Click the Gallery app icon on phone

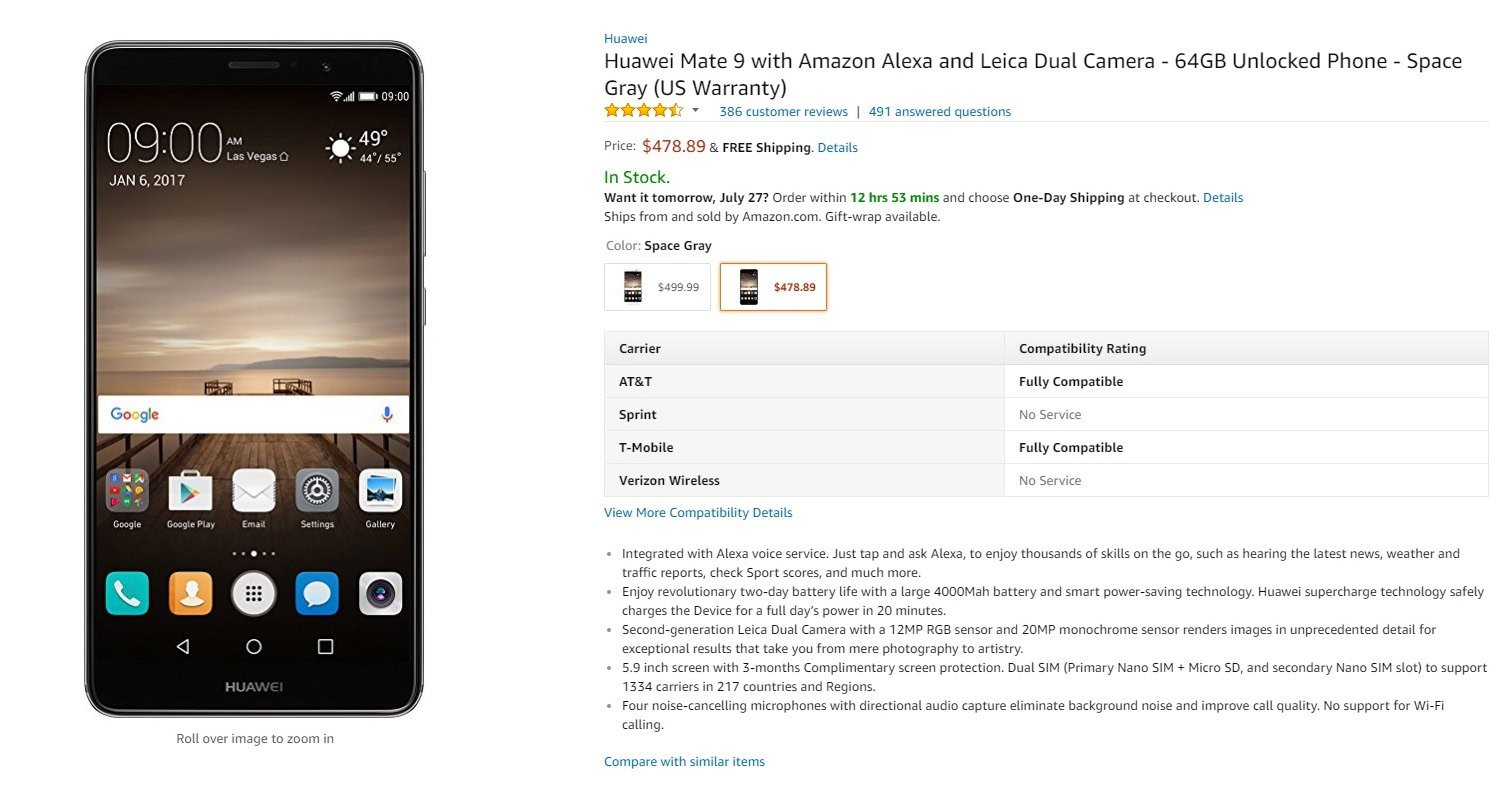point(380,491)
